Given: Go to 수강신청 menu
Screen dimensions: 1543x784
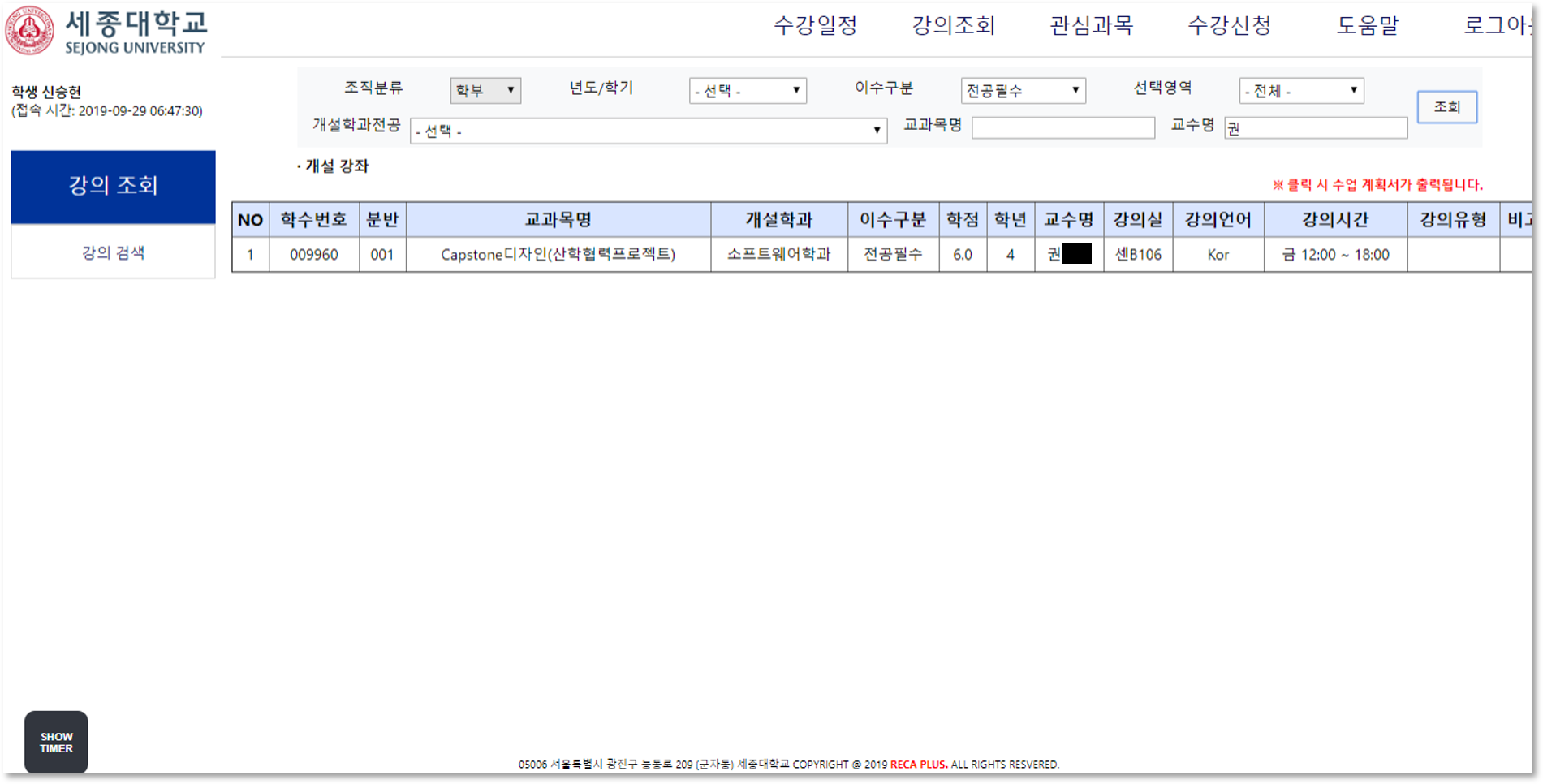Looking at the screenshot, I should coord(1230,25).
